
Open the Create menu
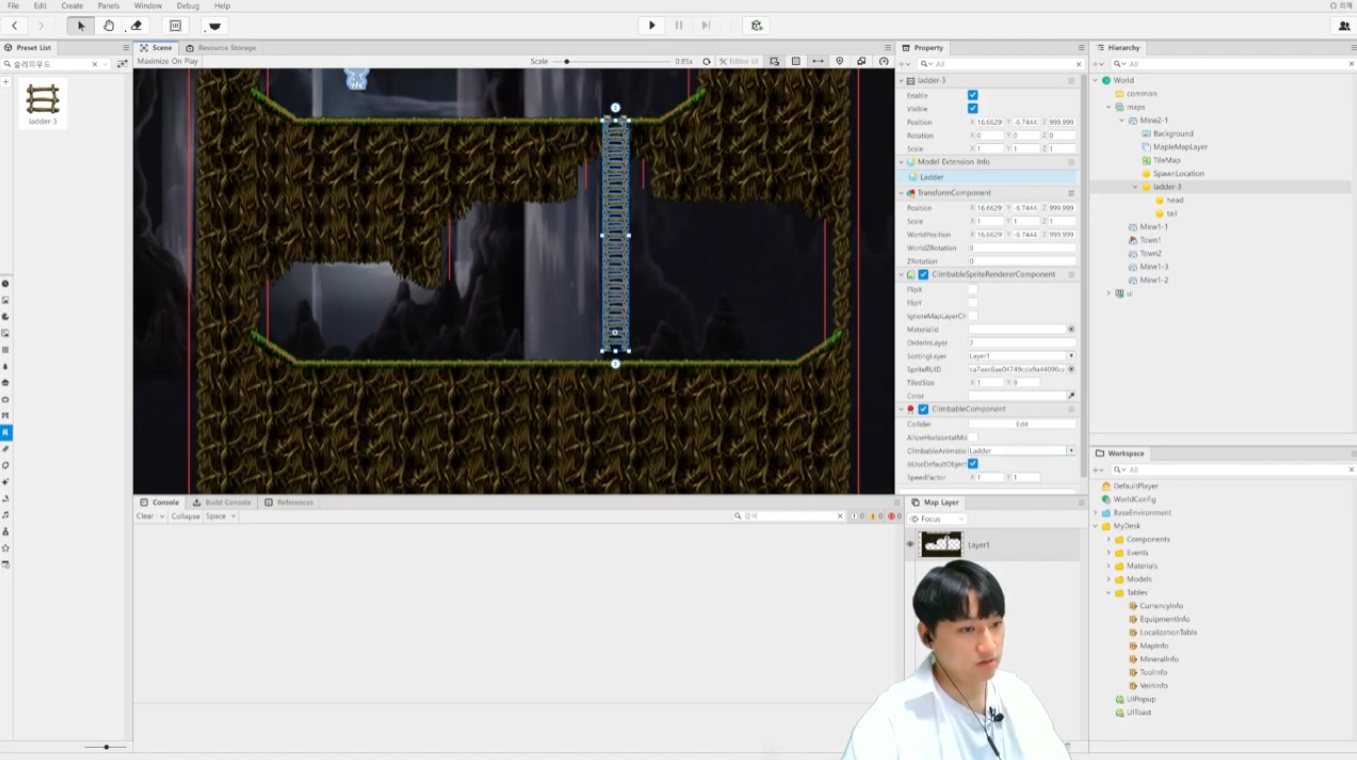[72, 6]
